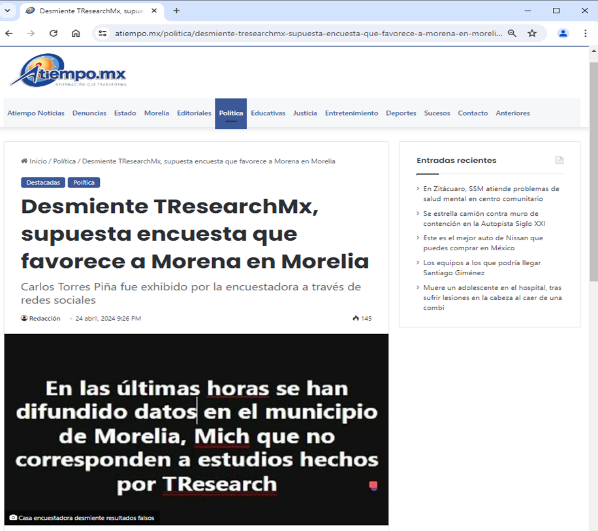The image size is (598, 531).
Task: Open the browser home page icon
Action: click(76, 34)
